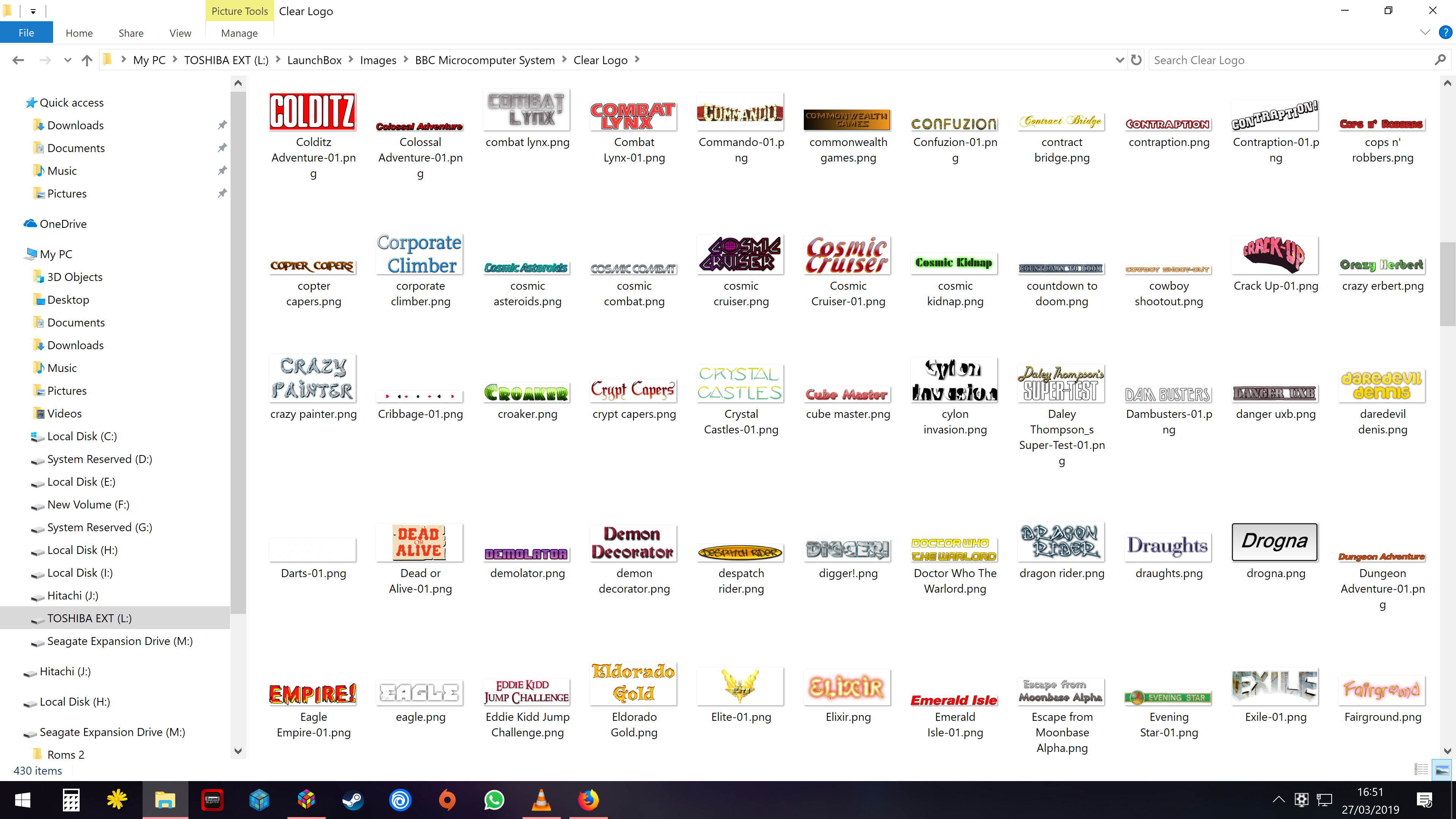This screenshot has height=819, width=1456.
Task: Unpin Pictures using its pin icon
Action: [222, 193]
